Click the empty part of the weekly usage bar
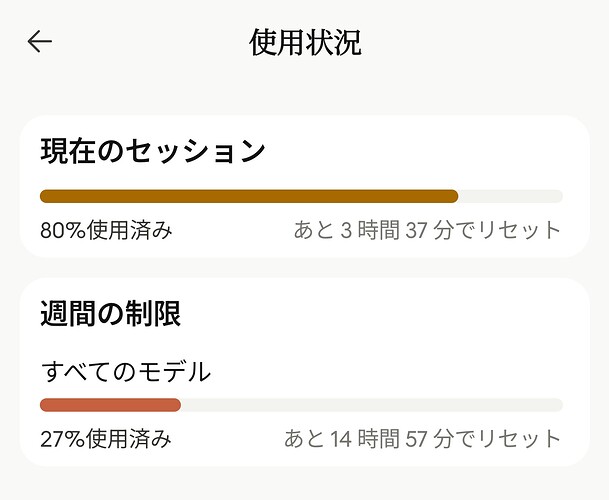Viewport: 609px width, 500px height. pyautogui.click(x=372, y=405)
